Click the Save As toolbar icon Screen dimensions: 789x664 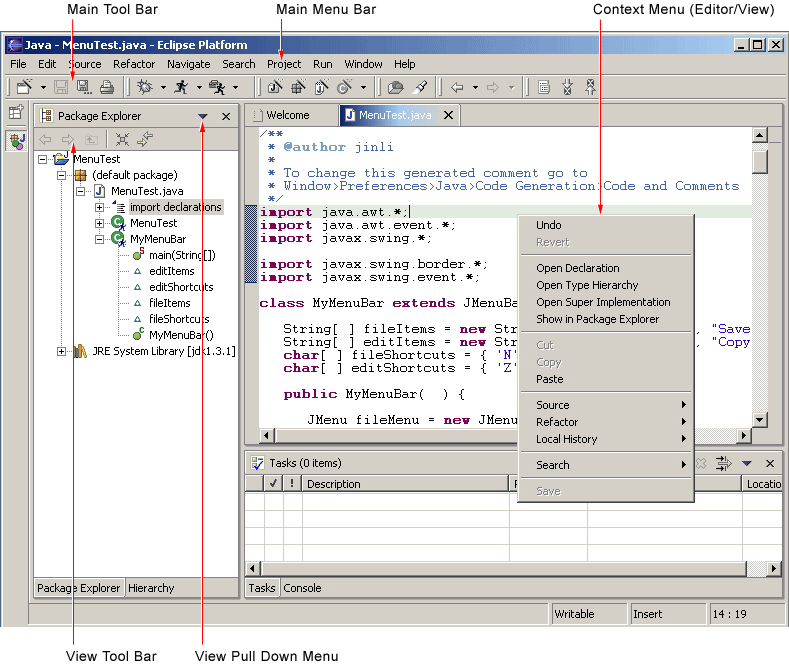click(x=84, y=87)
